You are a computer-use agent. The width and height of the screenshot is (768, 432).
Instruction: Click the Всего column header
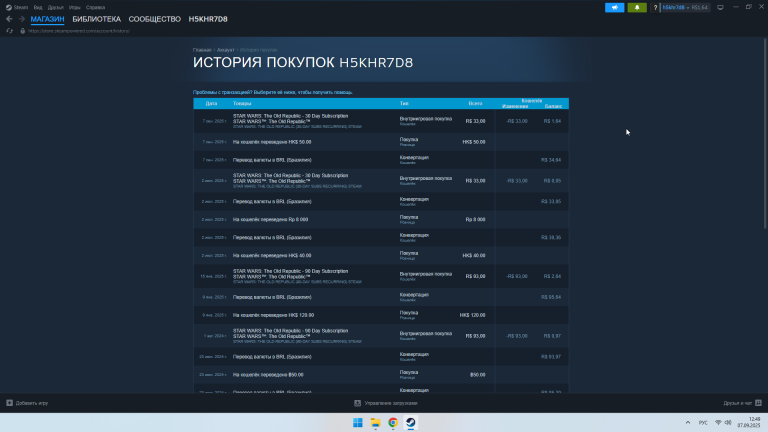[475, 103]
